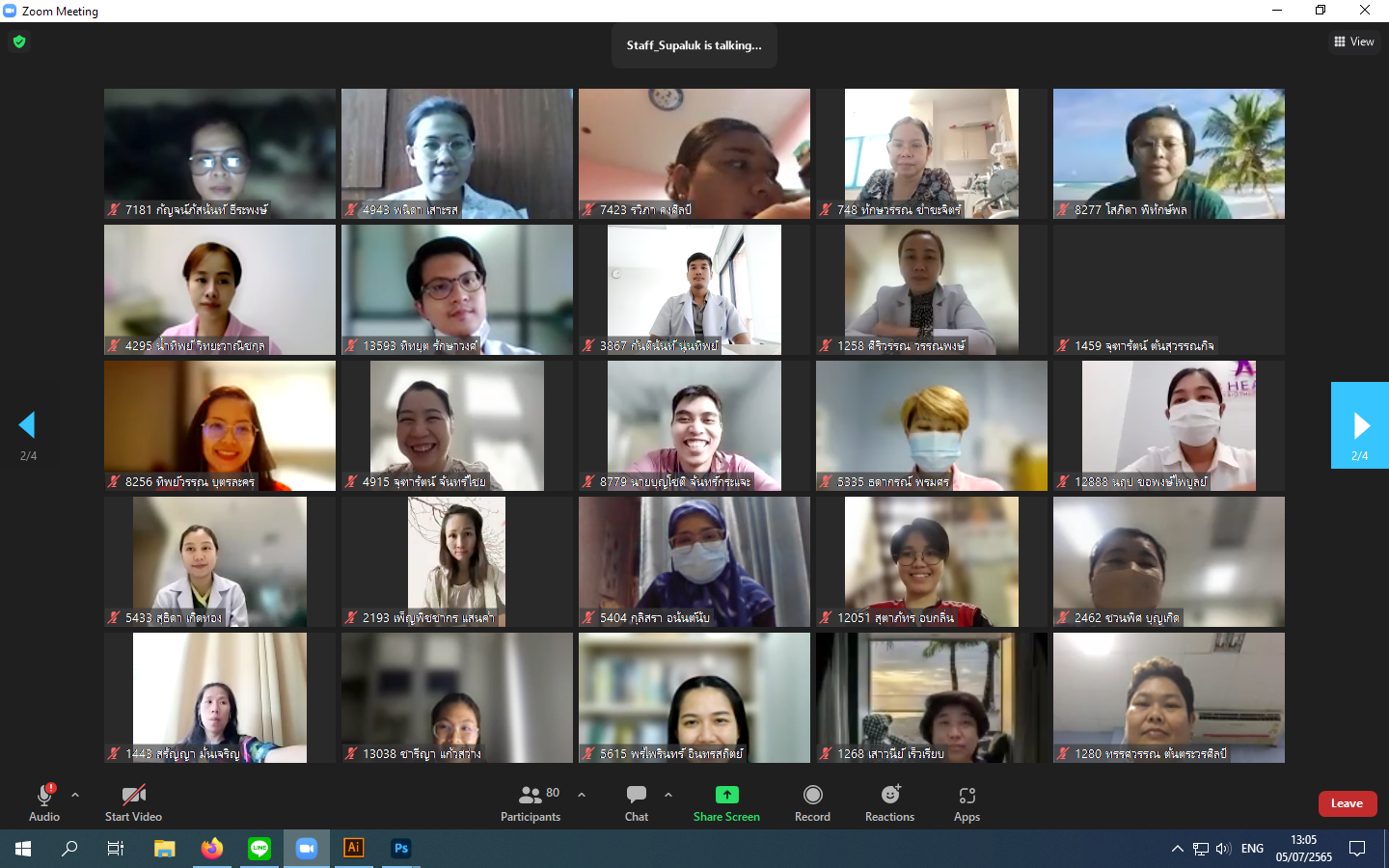The width and height of the screenshot is (1389, 868).
Task: Start recording with the Record button
Action: [x=812, y=803]
